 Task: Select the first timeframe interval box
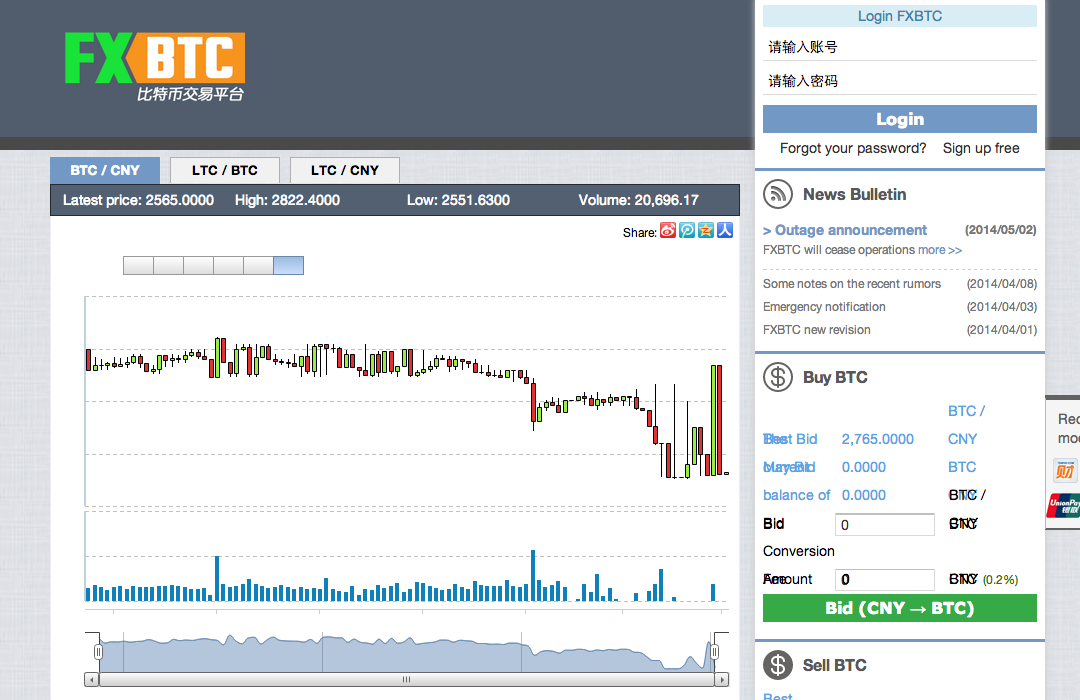pos(138,265)
